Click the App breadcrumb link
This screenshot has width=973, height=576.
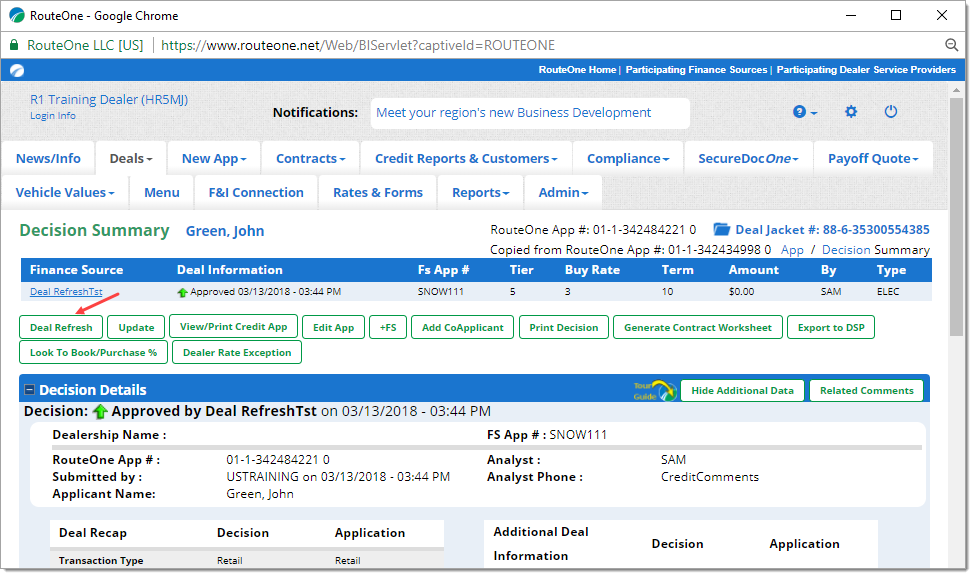tap(792, 250)
